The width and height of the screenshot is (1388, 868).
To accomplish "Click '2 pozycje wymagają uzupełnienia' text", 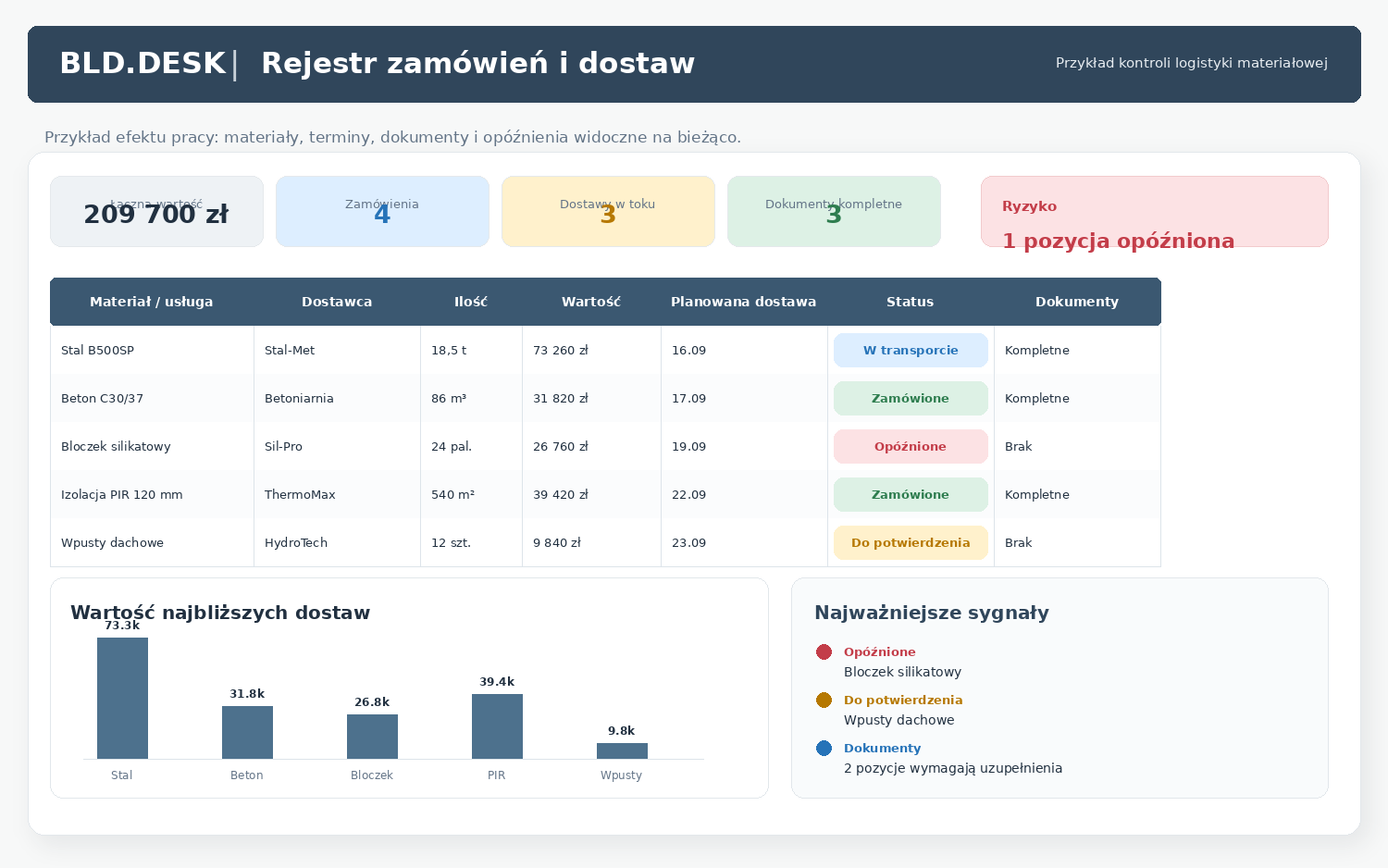I will (953, 768).
